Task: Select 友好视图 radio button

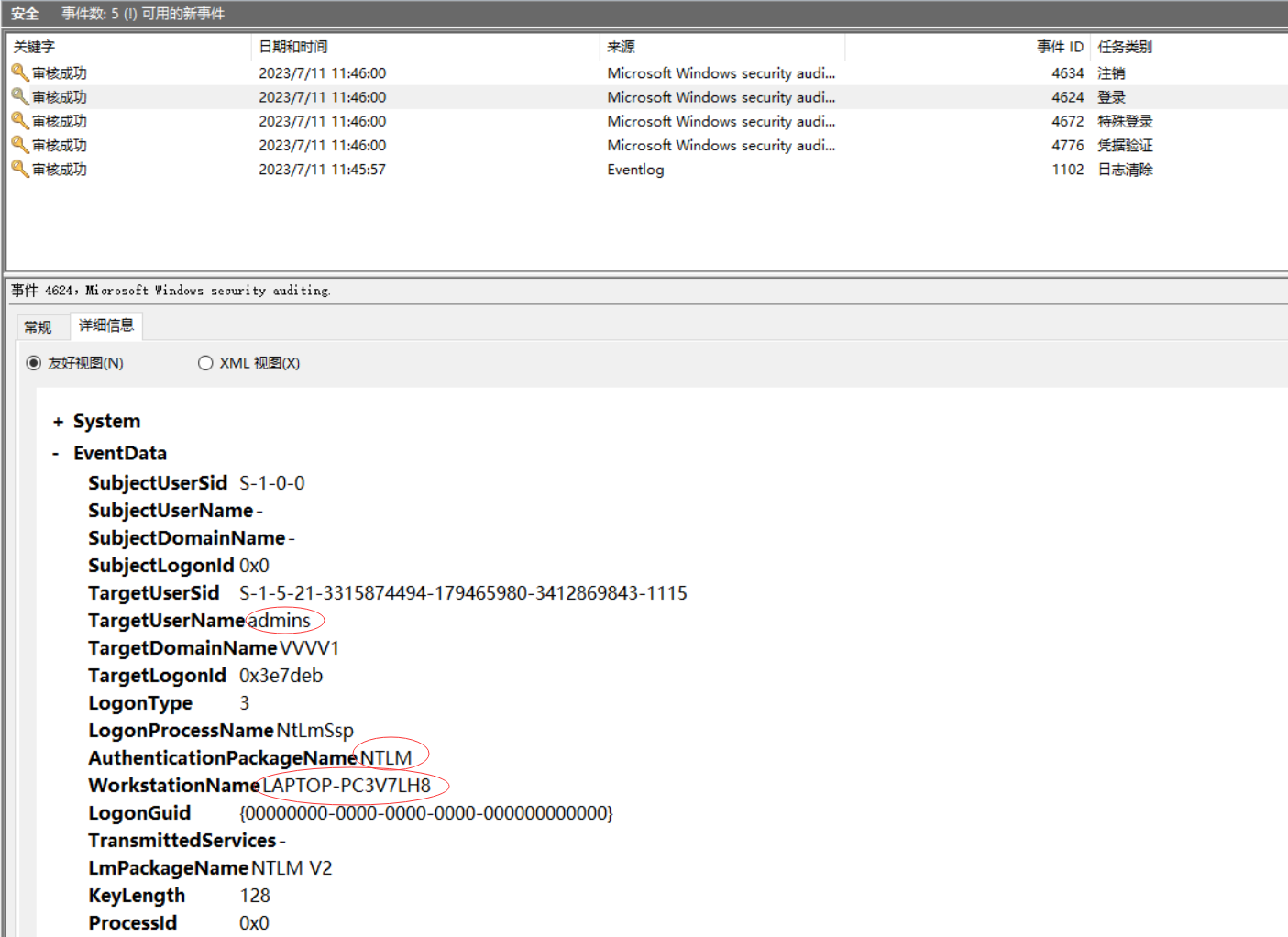Action: click(34, 363)
